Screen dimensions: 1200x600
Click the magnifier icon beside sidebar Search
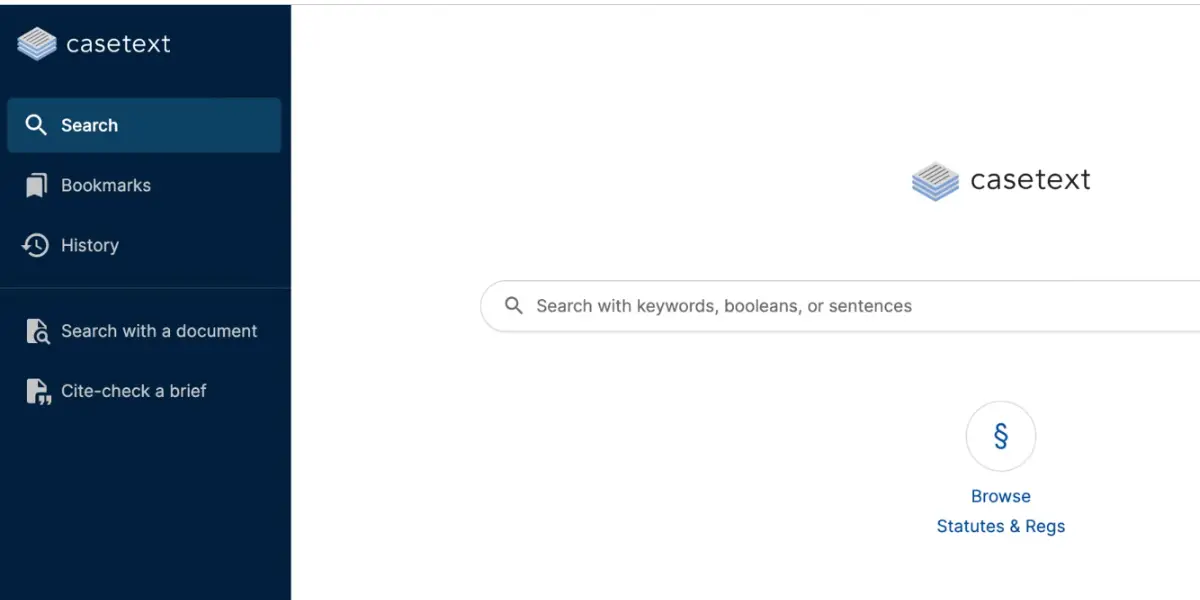click(36, 125)
